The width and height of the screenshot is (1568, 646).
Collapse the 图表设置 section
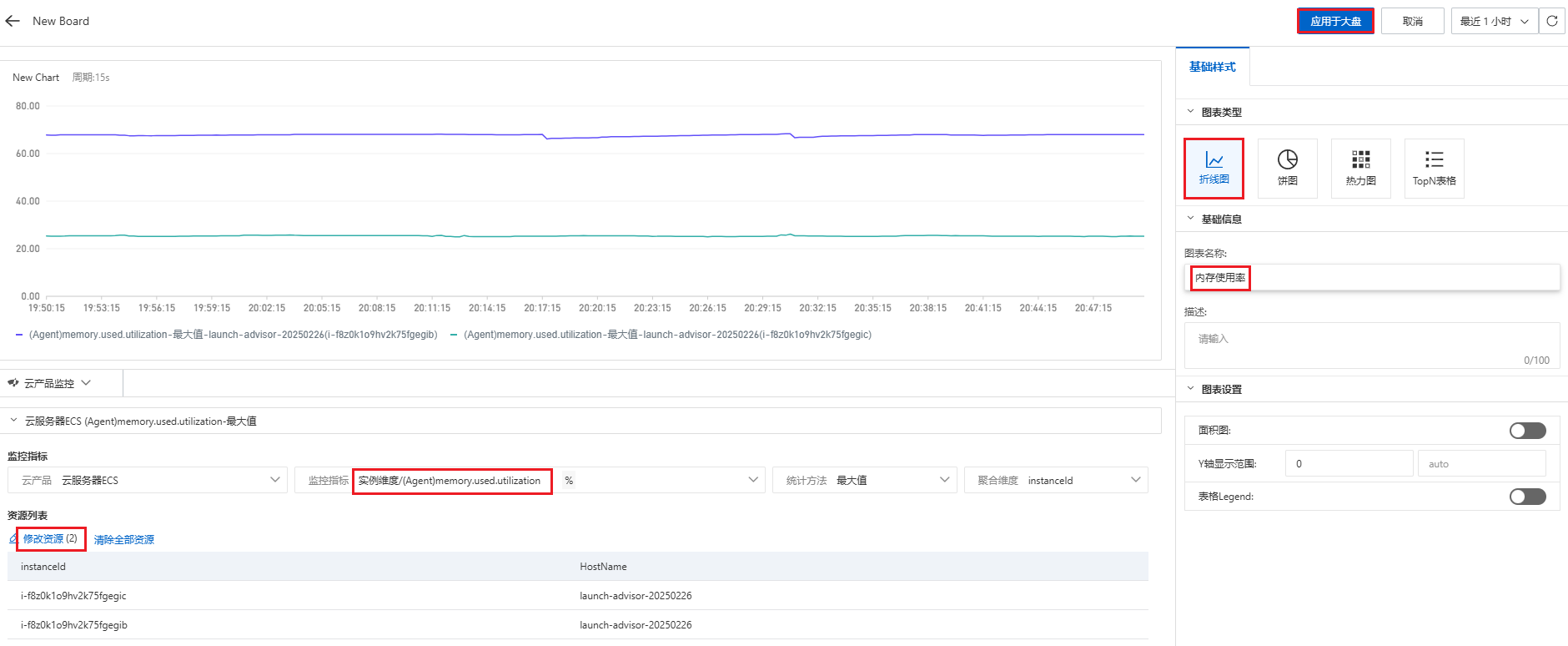pyautogui.click(x=1190, y=389)
